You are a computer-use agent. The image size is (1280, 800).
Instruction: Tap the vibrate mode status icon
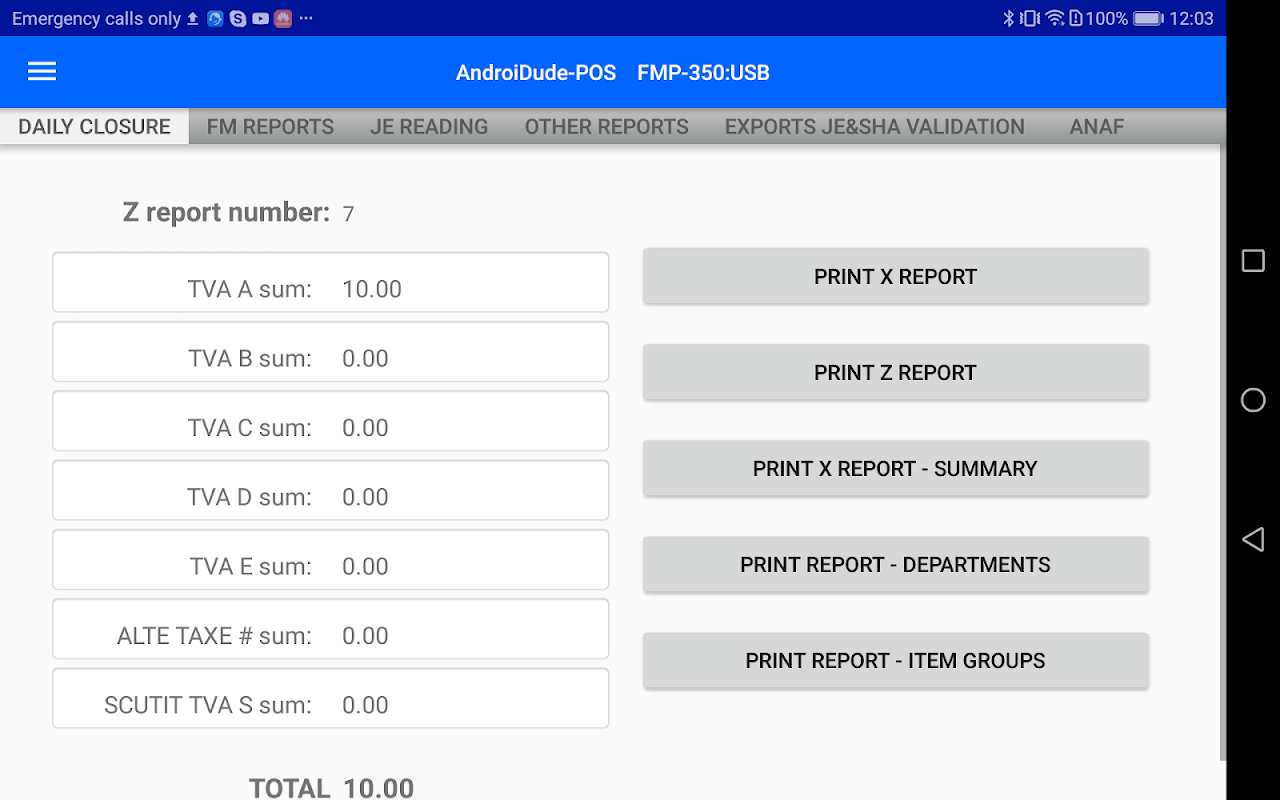1030,18
